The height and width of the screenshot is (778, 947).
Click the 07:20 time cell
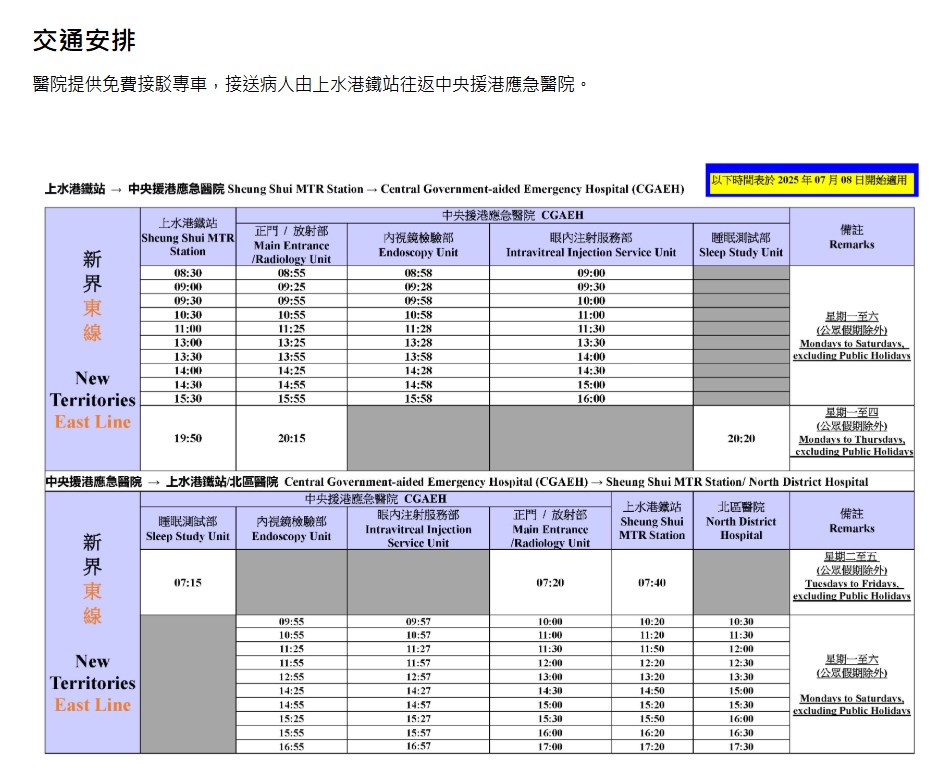(550, 582)
